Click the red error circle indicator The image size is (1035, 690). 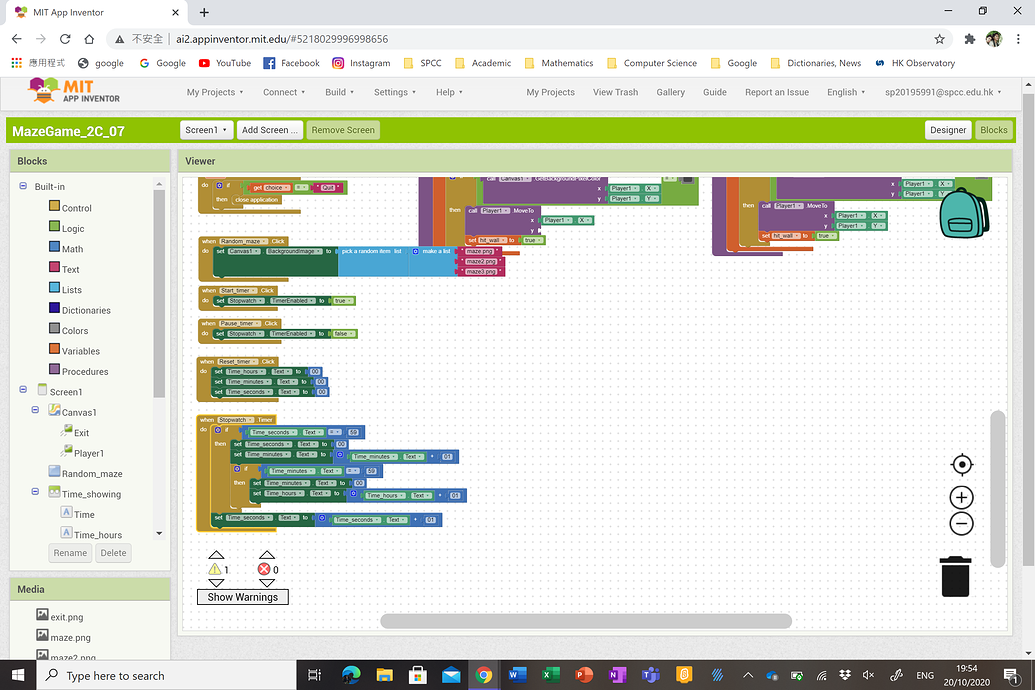(265, 570)
